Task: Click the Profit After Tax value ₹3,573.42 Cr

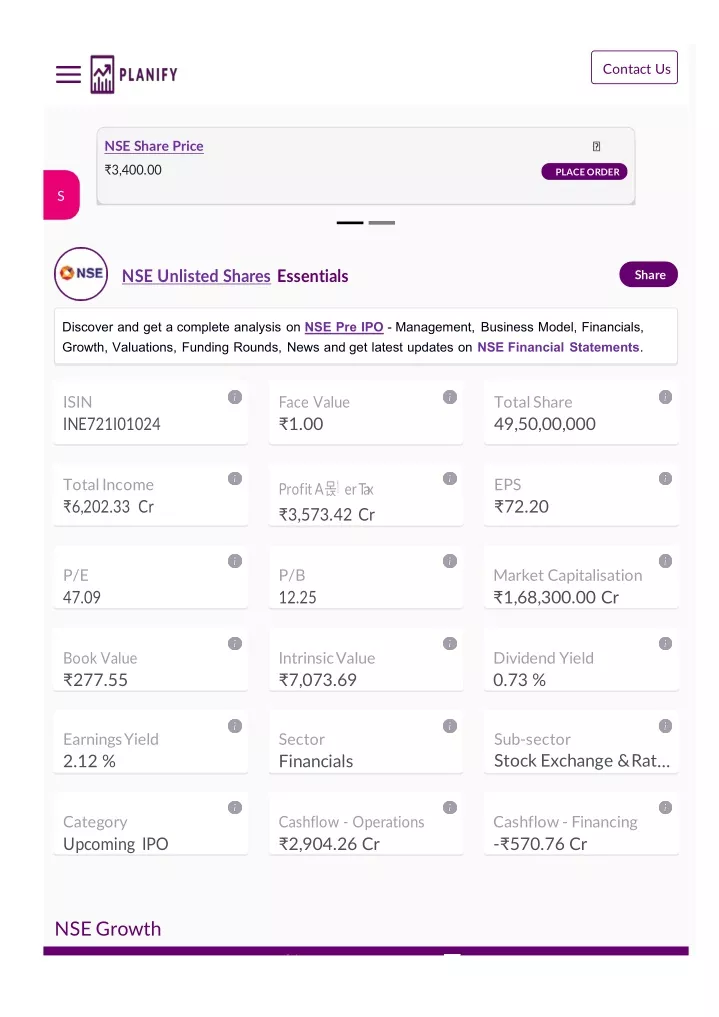Action: coord(327,514)
